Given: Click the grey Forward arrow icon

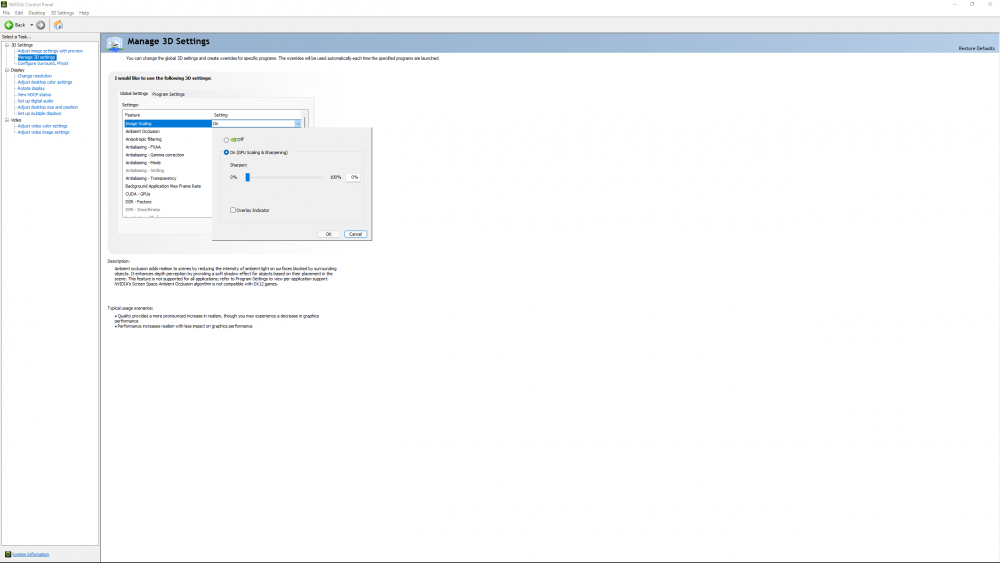Looking at the screenshot, I should [x=40, y=25].
